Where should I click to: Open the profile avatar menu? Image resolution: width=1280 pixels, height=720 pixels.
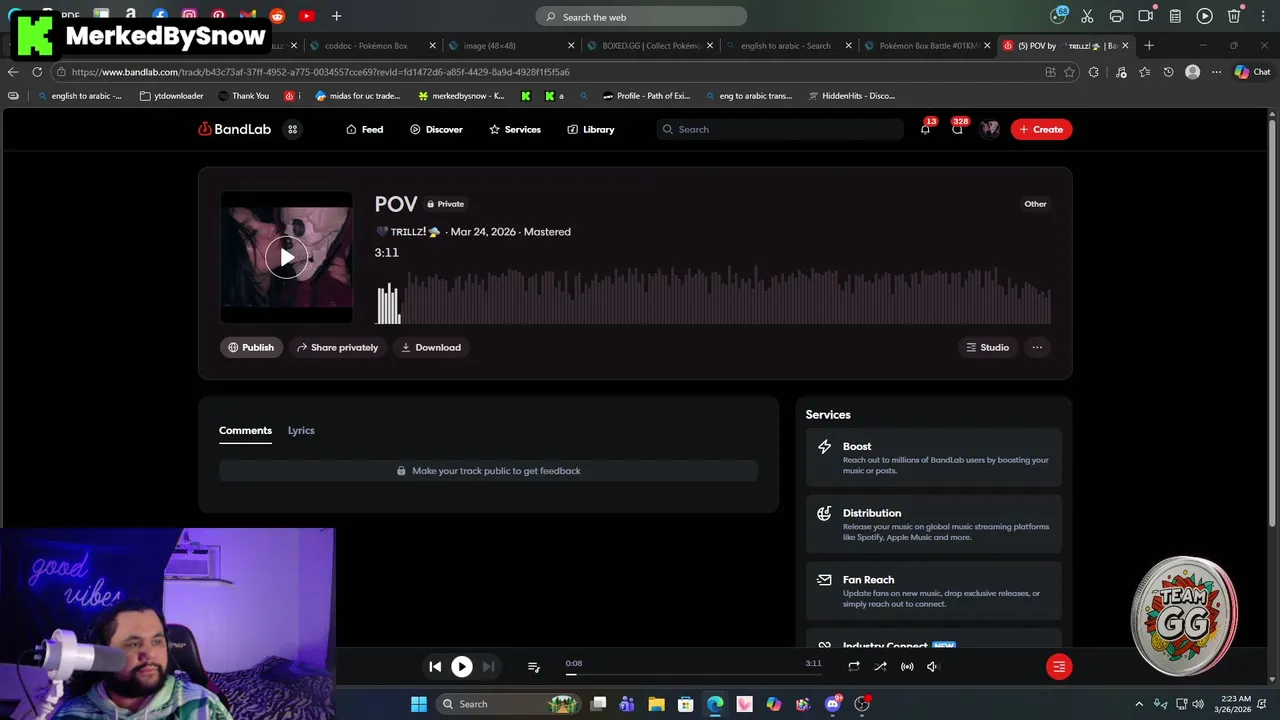coord(989,129)
